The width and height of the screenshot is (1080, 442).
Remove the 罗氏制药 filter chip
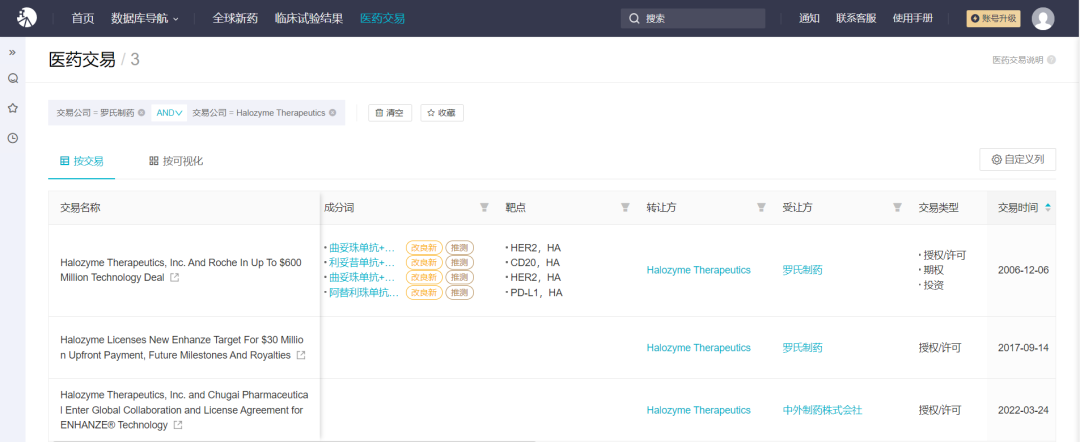pyautogui.click(x=141, y=113)
